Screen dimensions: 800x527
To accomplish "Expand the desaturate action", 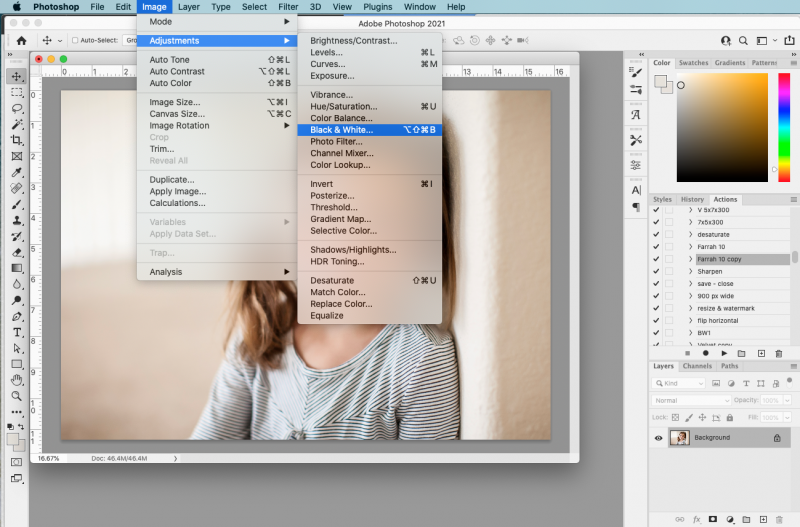I will pyautogui.click(x=690, y=235).
